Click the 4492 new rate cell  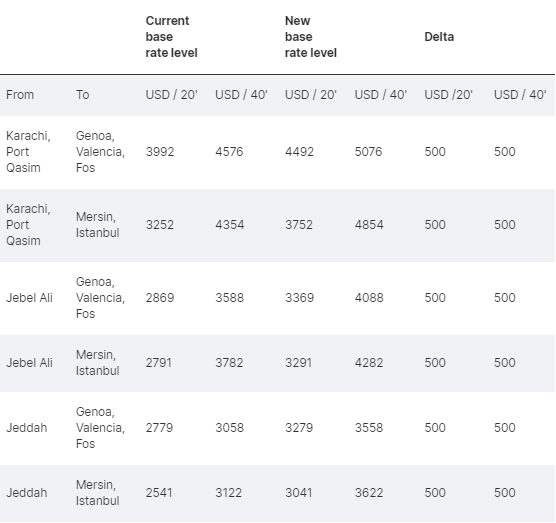[299, 152]
